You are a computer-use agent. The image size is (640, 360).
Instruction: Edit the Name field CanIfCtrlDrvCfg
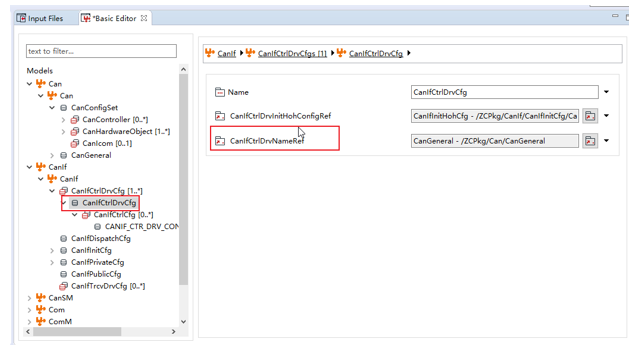(504, 92)
